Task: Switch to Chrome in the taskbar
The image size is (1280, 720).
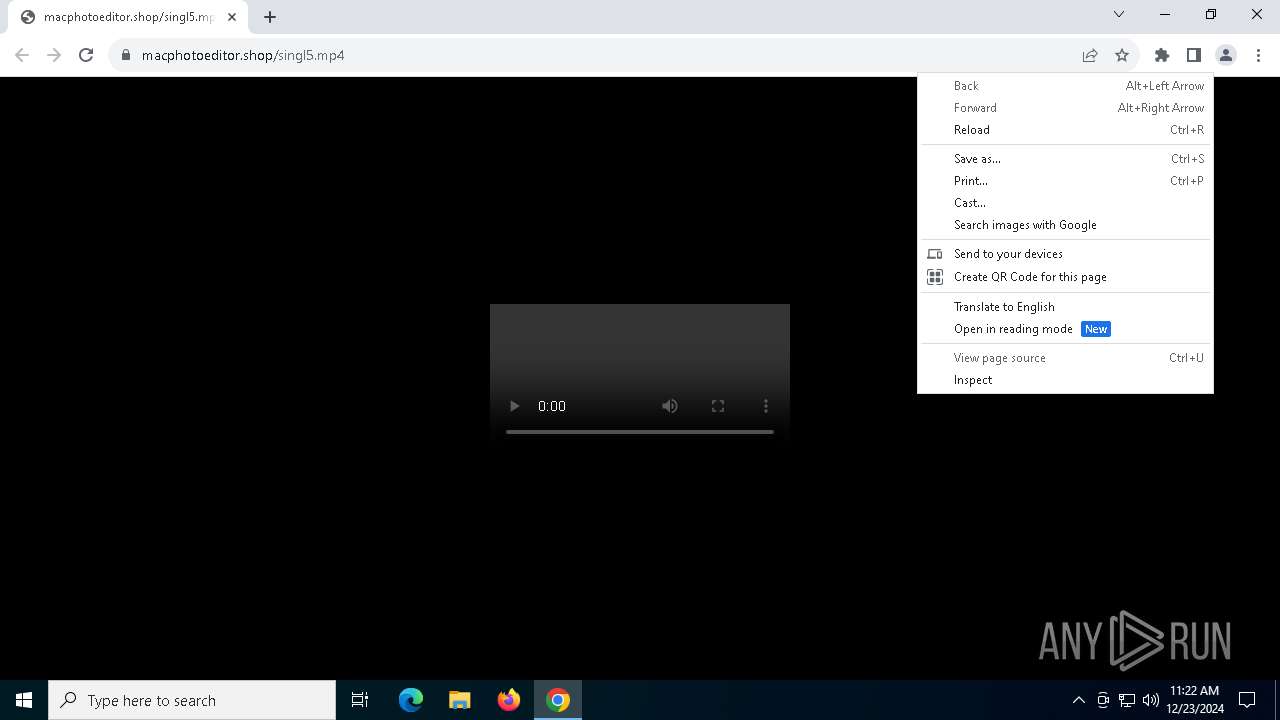Action: pos(558,700)
